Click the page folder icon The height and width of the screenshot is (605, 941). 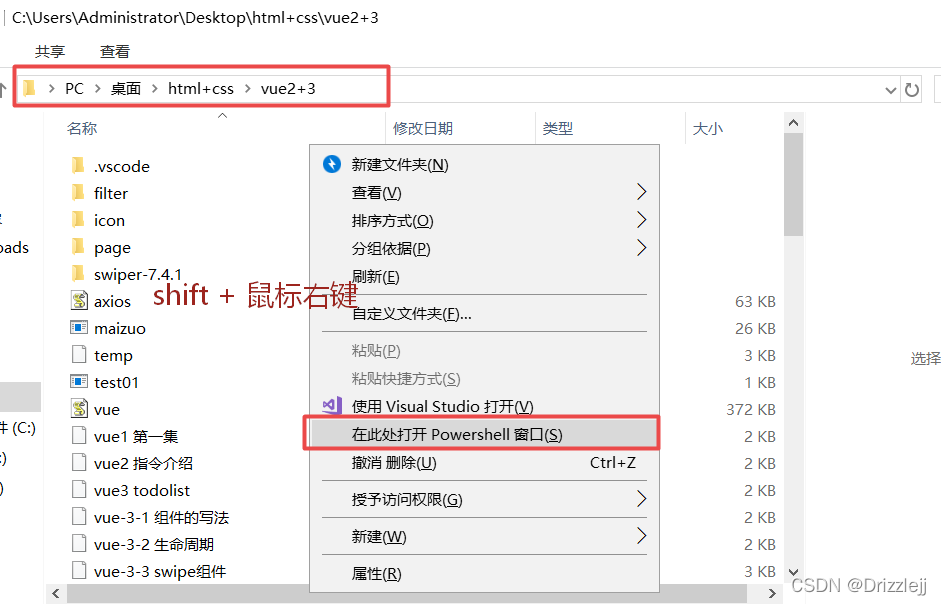(78, 246)
